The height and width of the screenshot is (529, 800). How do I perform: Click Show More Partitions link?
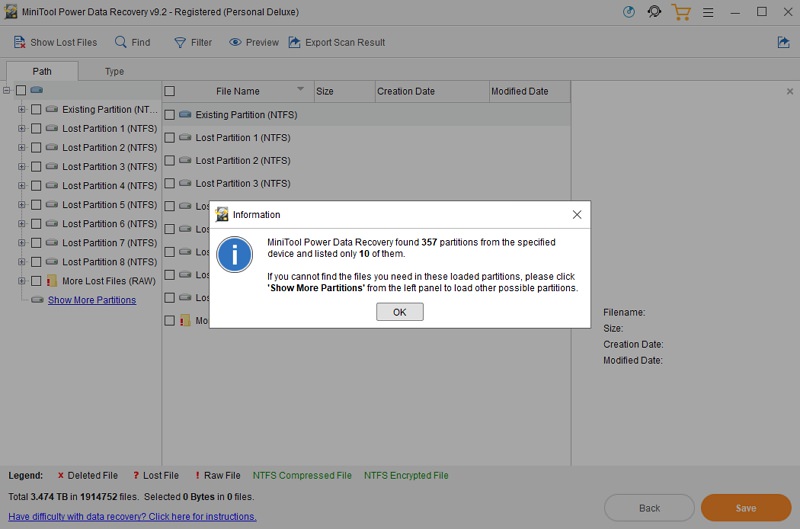click(92, 300)
